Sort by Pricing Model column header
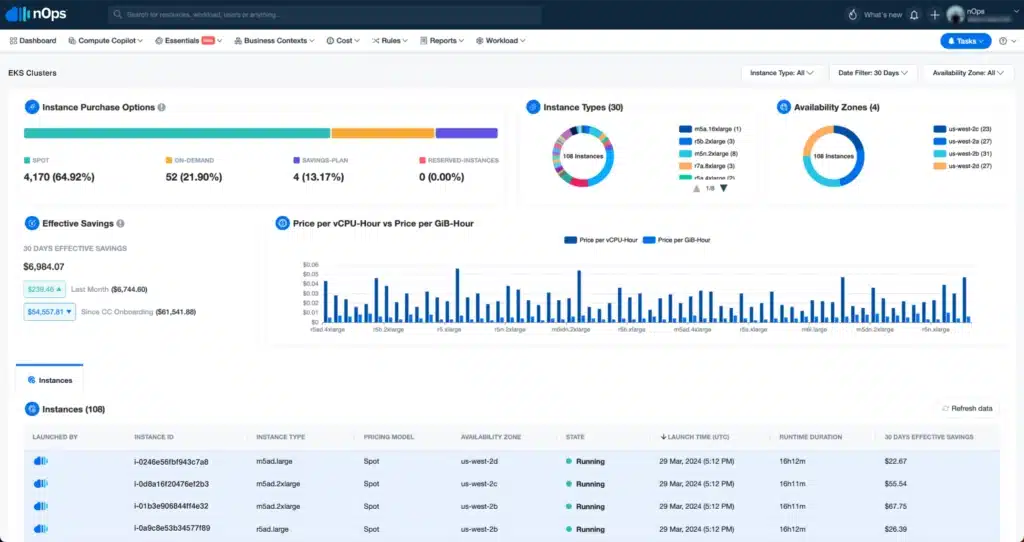The height and width of the screenshot is (542, 1024). (389, 437)
